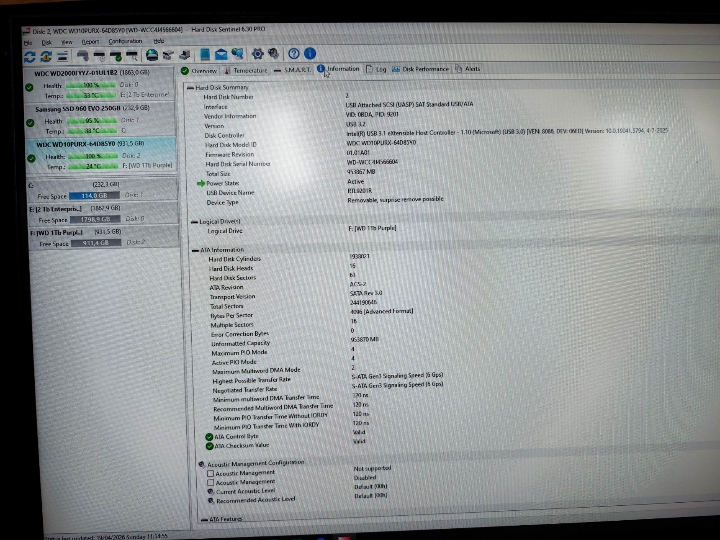Screen dimensions: 720x540
Task: Click the green check beside ATA Control Byte
Action: coord(209,437)
